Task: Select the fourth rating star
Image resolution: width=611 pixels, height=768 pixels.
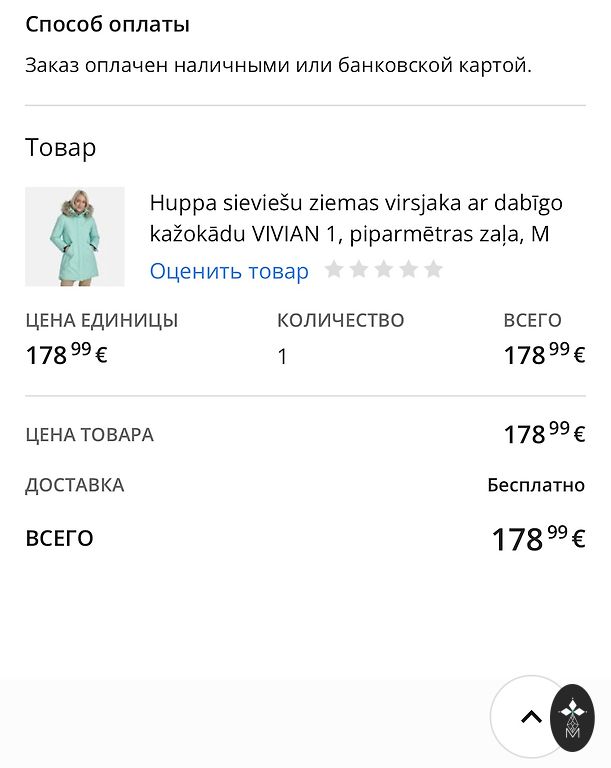Action: [x=409, y=269]
